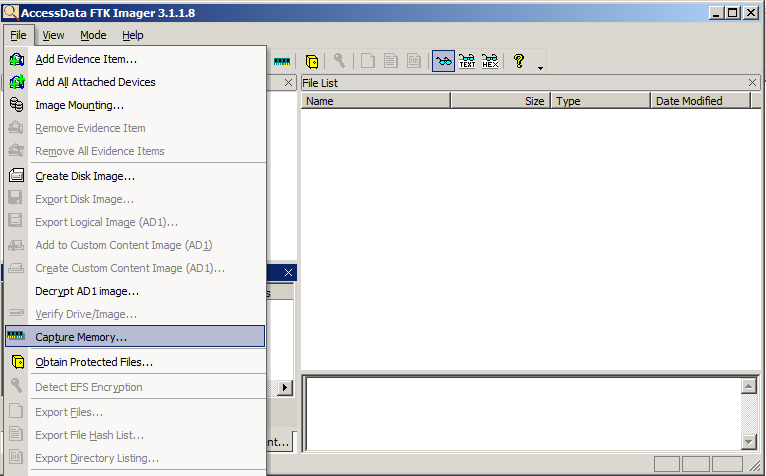
Task: Click the Export File Hash List toolbar icon
Action: (390, 61)
